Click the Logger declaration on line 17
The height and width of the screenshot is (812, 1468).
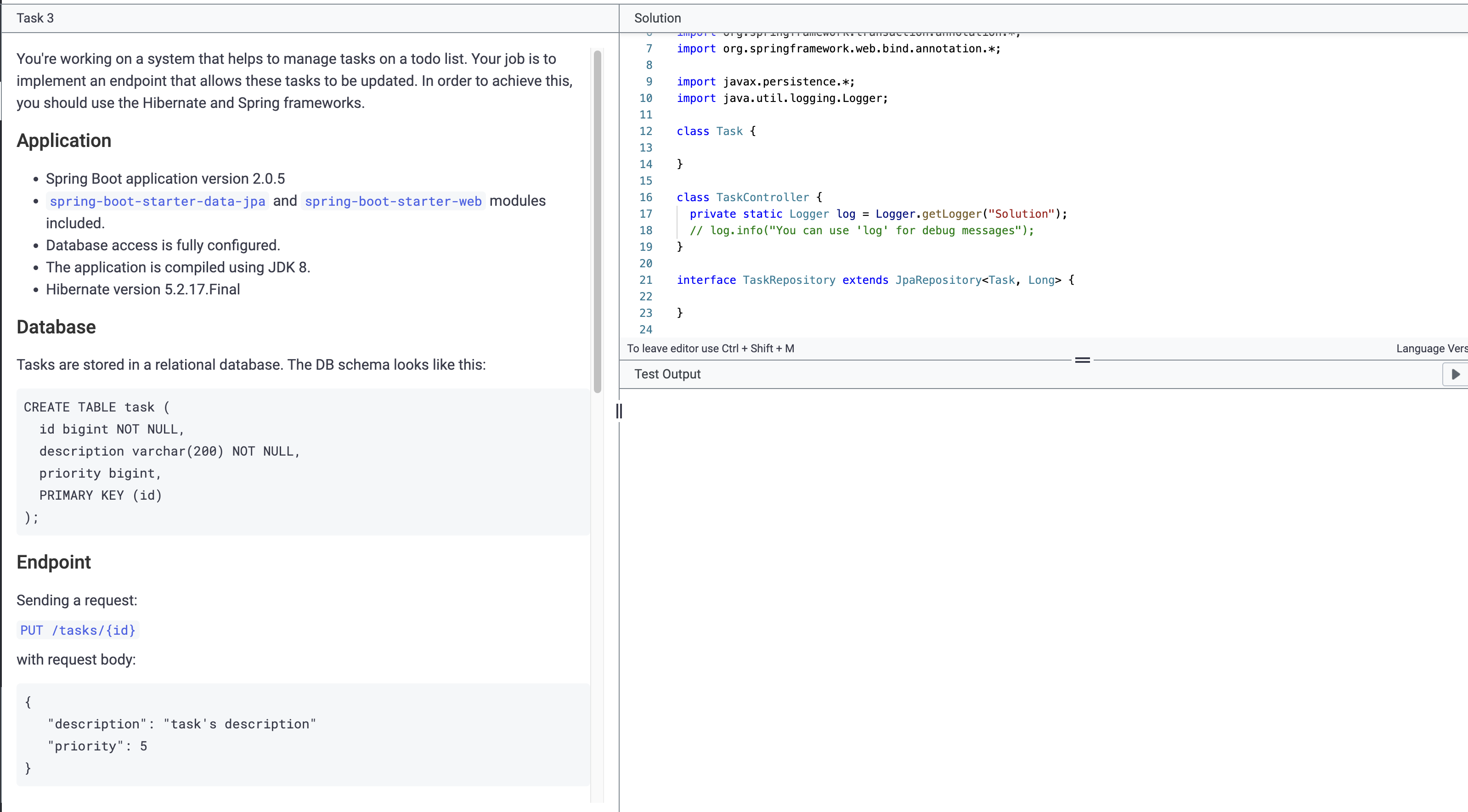[878, 214]
